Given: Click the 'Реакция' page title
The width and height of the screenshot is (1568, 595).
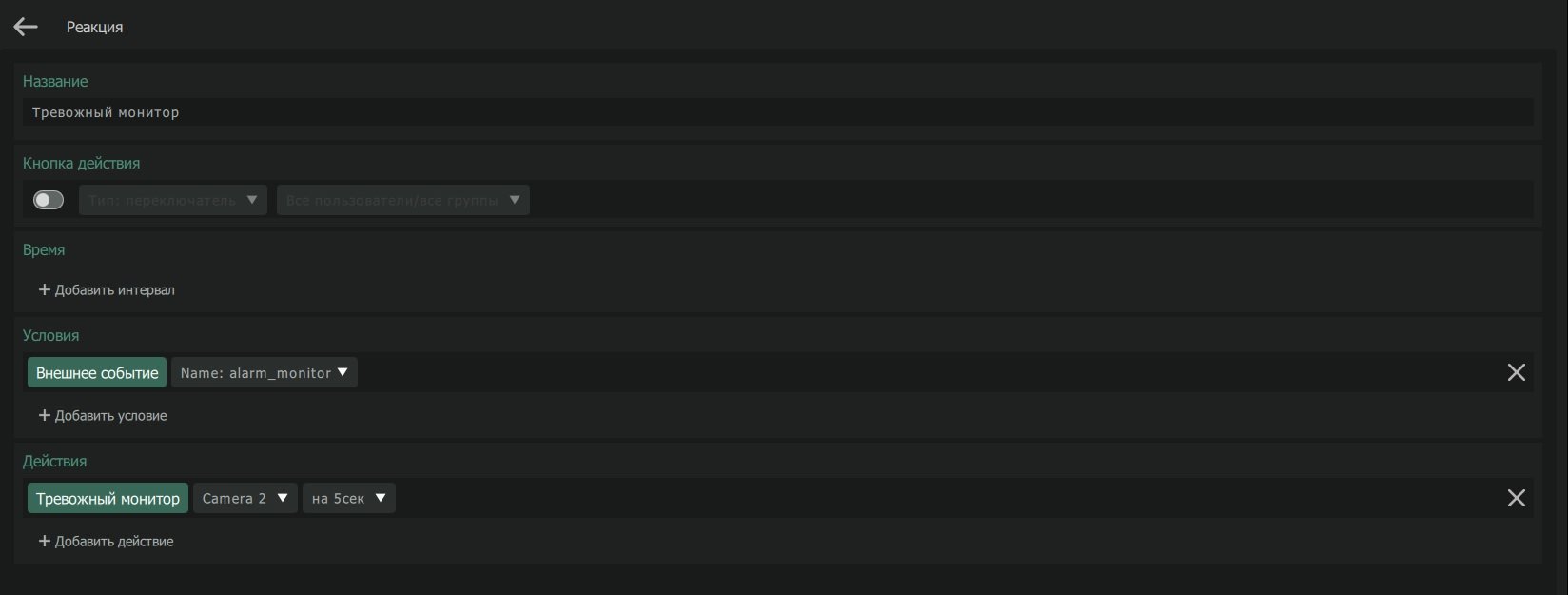Looking at the screenshot, I should click(94, 28).
